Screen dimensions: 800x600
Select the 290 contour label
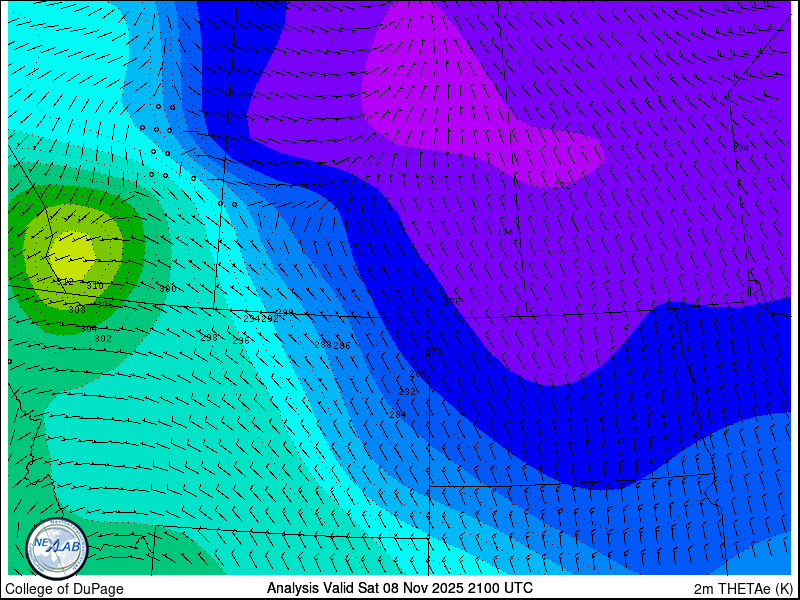(285, 313)
